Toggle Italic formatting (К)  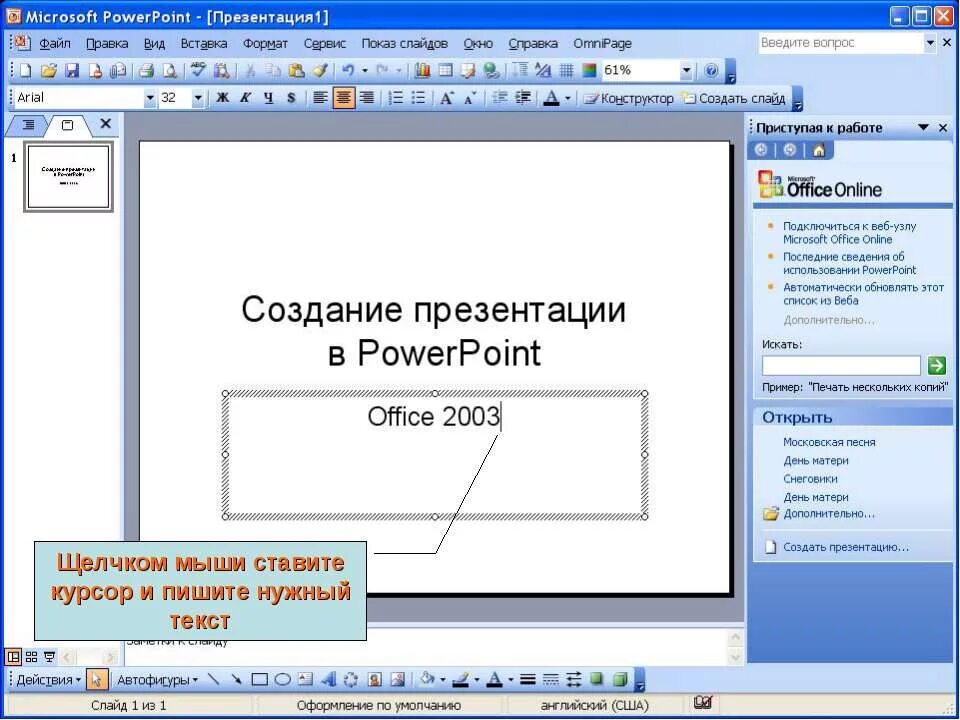point(246,98)
